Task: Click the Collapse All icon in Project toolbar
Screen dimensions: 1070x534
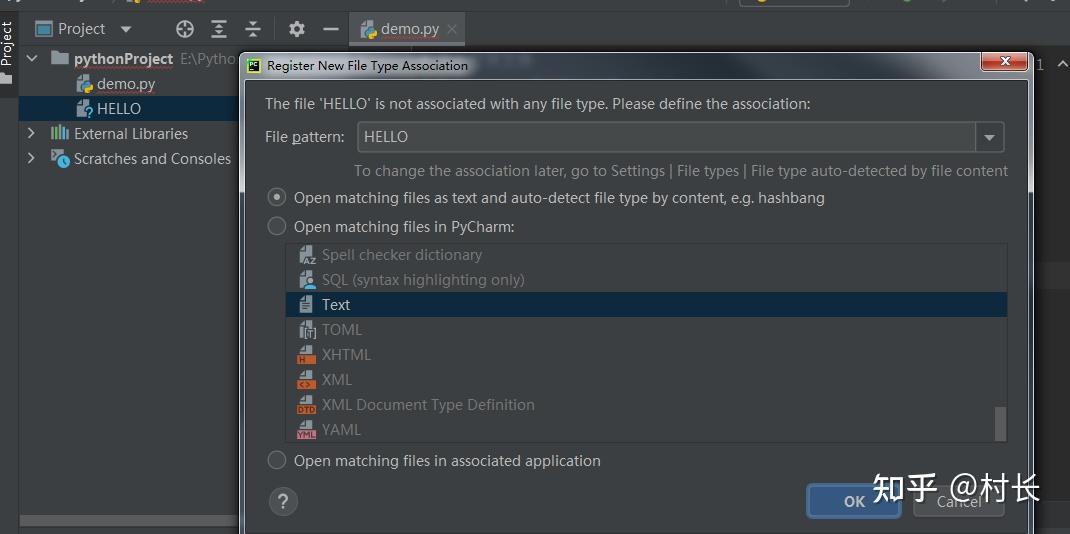Action: point(253,29)
